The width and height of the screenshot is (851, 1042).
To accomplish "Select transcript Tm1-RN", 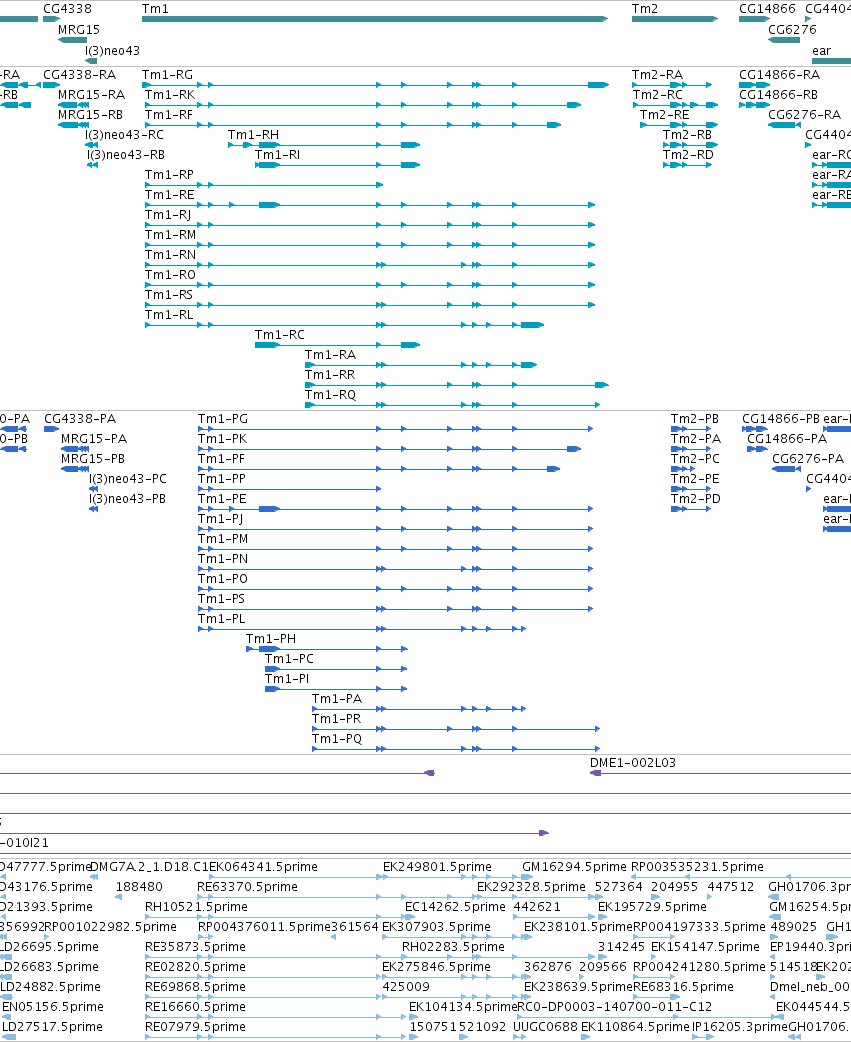I will pos(370,264).
